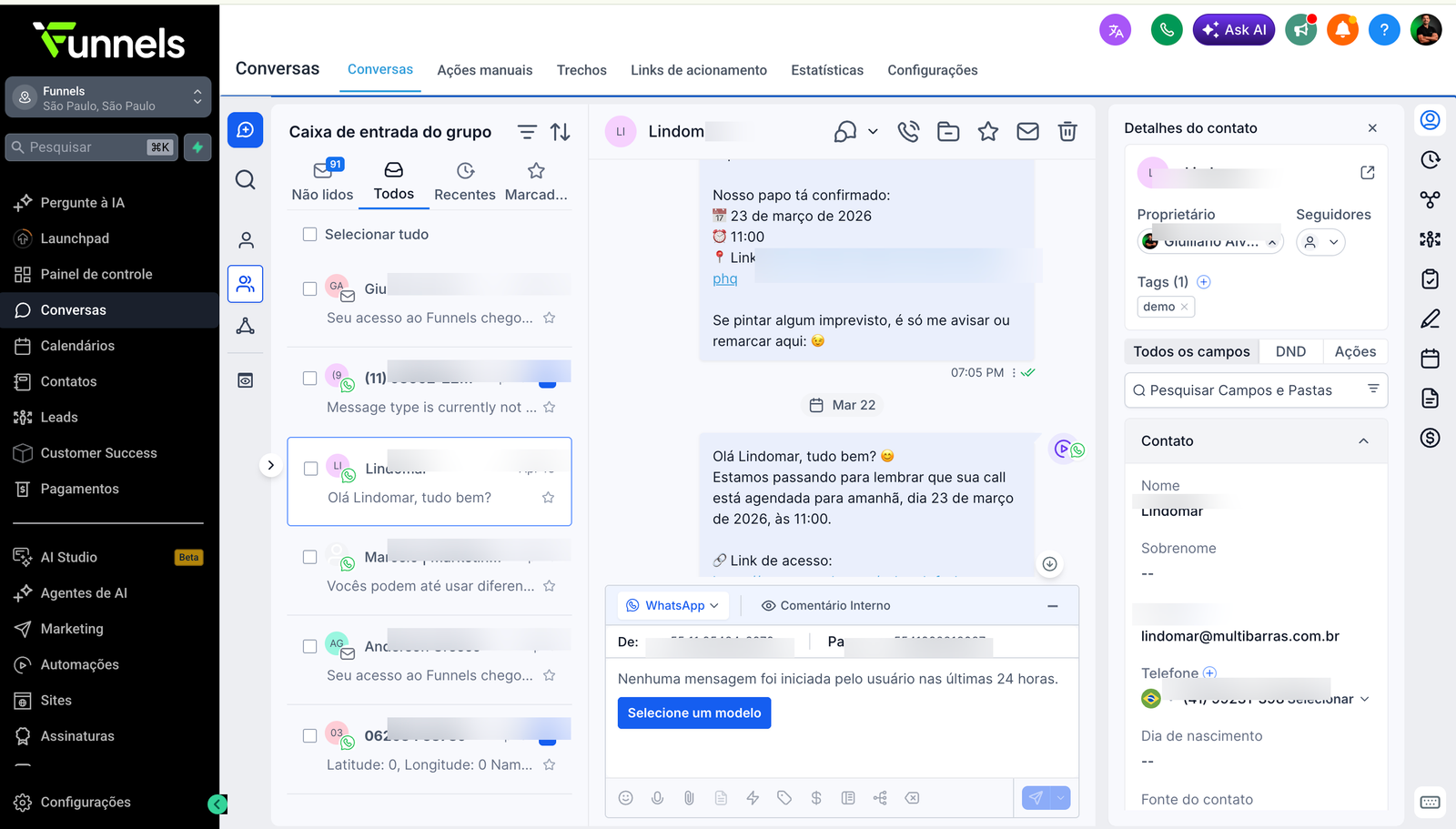This screenshot has width=1456, height=829.
Task: Open Configurações in left sidebar bottom
Action: click(86, 802)
